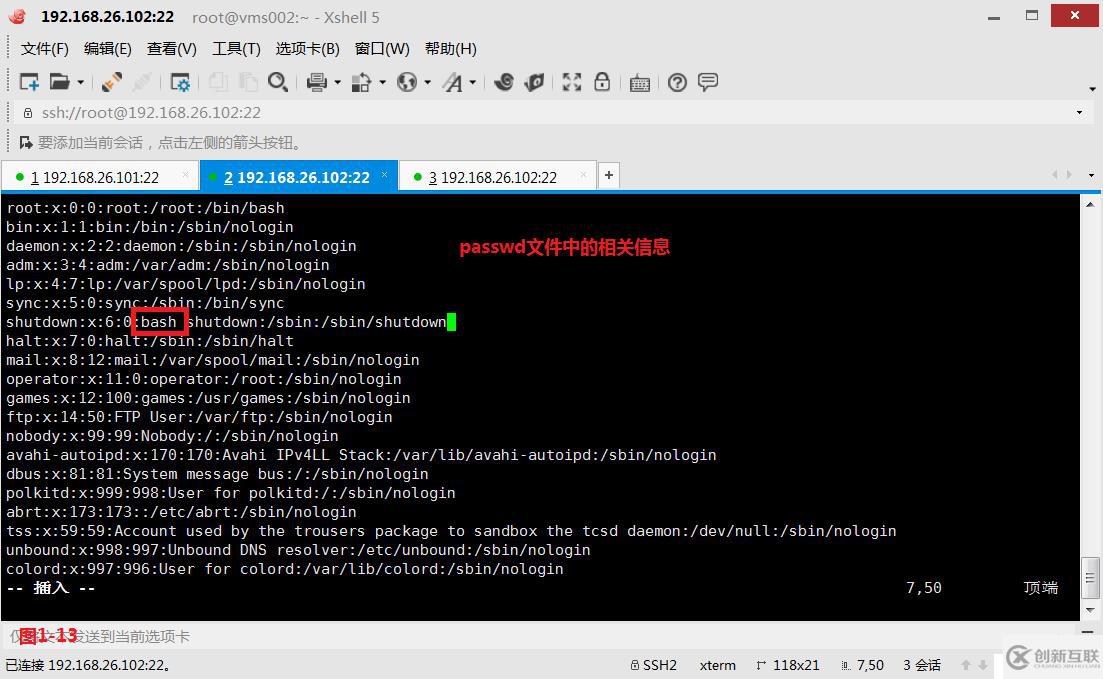Viewport: 1103px width, 679px height.
Task: Open the 文件(F) menu
Action: click(x=45, y=49)
